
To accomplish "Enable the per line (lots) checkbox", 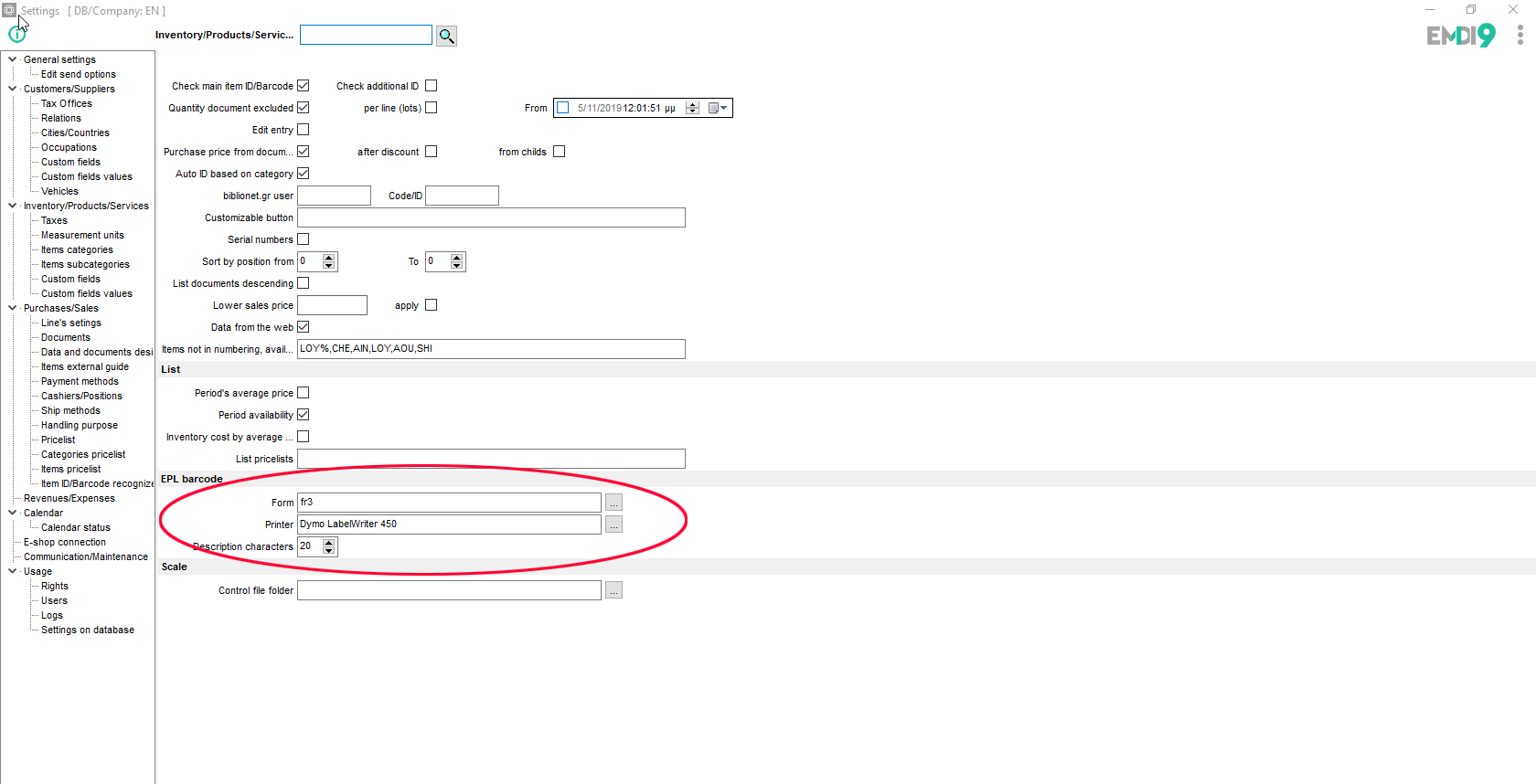I will pyautogui.click(x=432, y=108).
